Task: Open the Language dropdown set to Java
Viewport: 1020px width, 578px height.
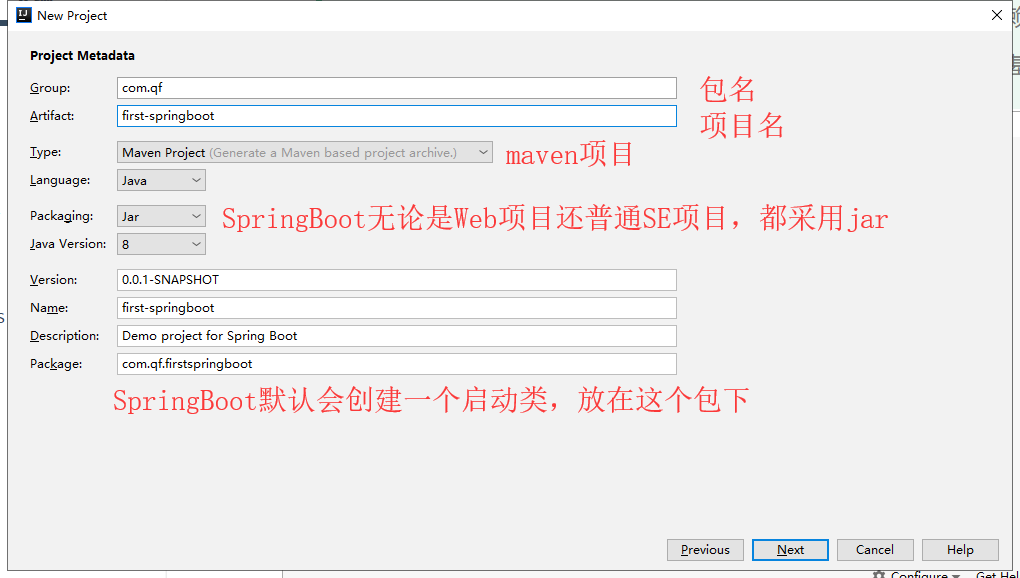Action: [161, 180]
